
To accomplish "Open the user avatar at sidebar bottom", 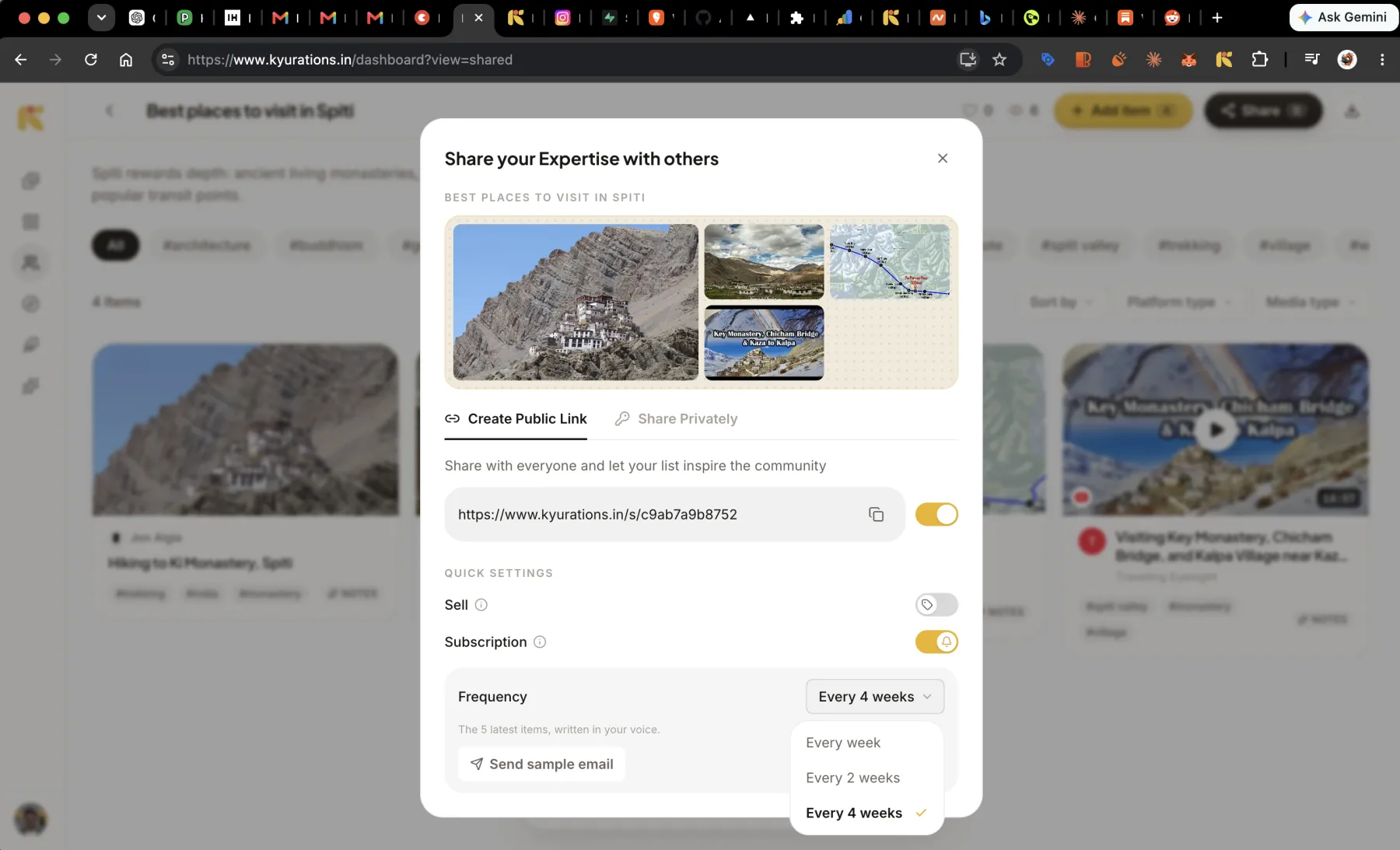I will click(x=30, y=820).
